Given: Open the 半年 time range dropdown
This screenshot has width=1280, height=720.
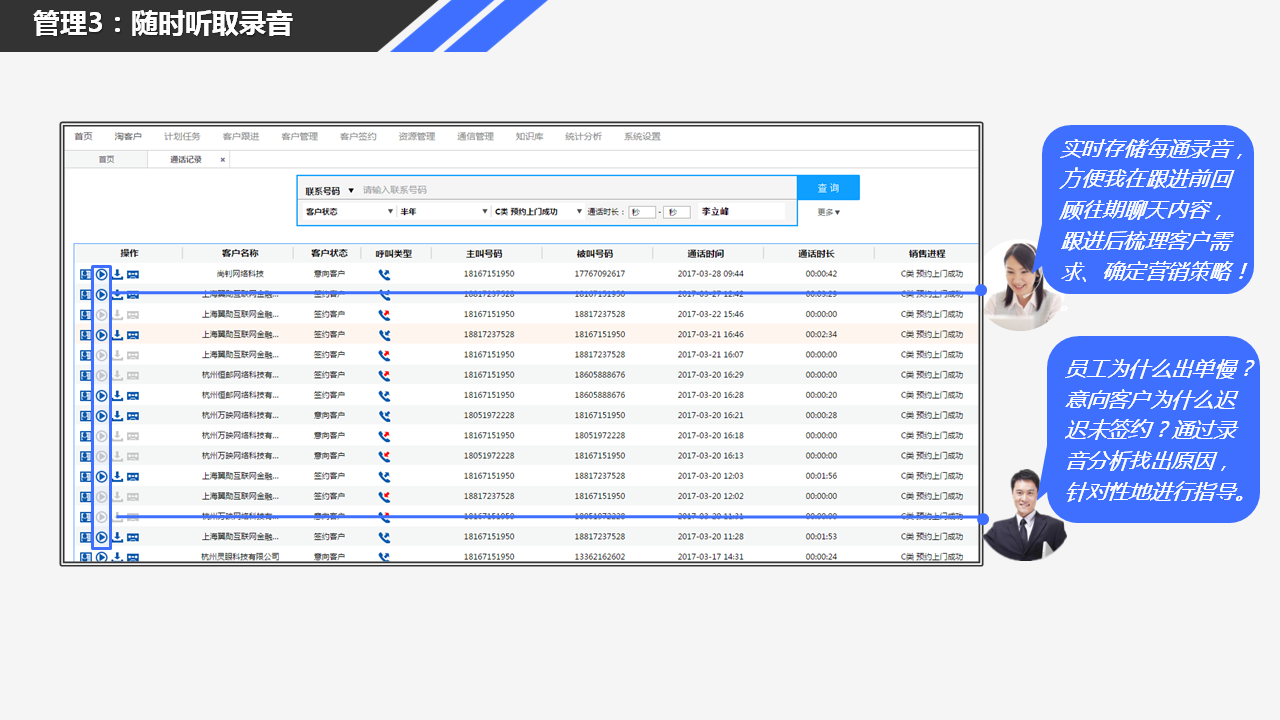Looking at the screenshot, I should (x=441, y=212).
